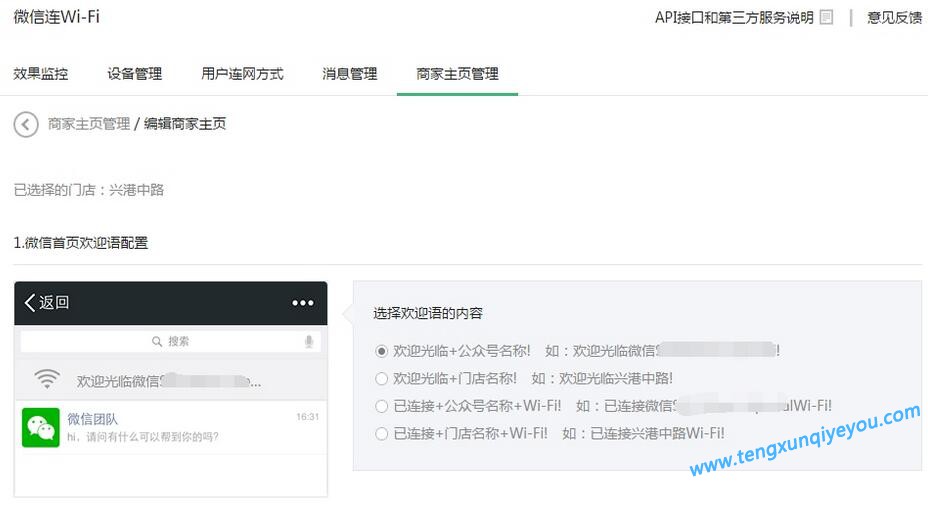Click the back arrow circle icon beside breadcrumb
The width and height of the screenshot is (928, 505).
(x=26, y=124)
